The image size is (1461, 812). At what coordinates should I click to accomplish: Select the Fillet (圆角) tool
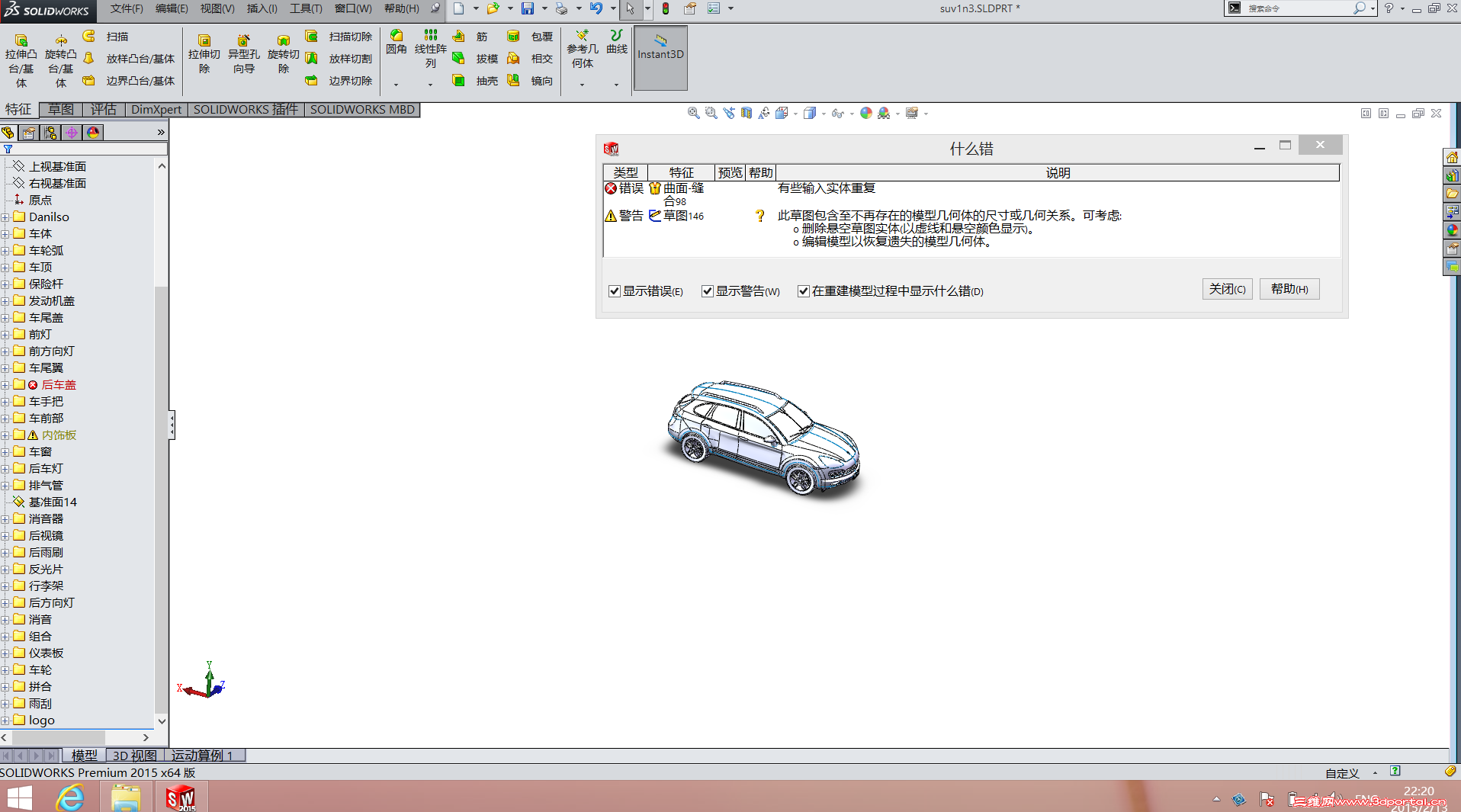[397, 43]
